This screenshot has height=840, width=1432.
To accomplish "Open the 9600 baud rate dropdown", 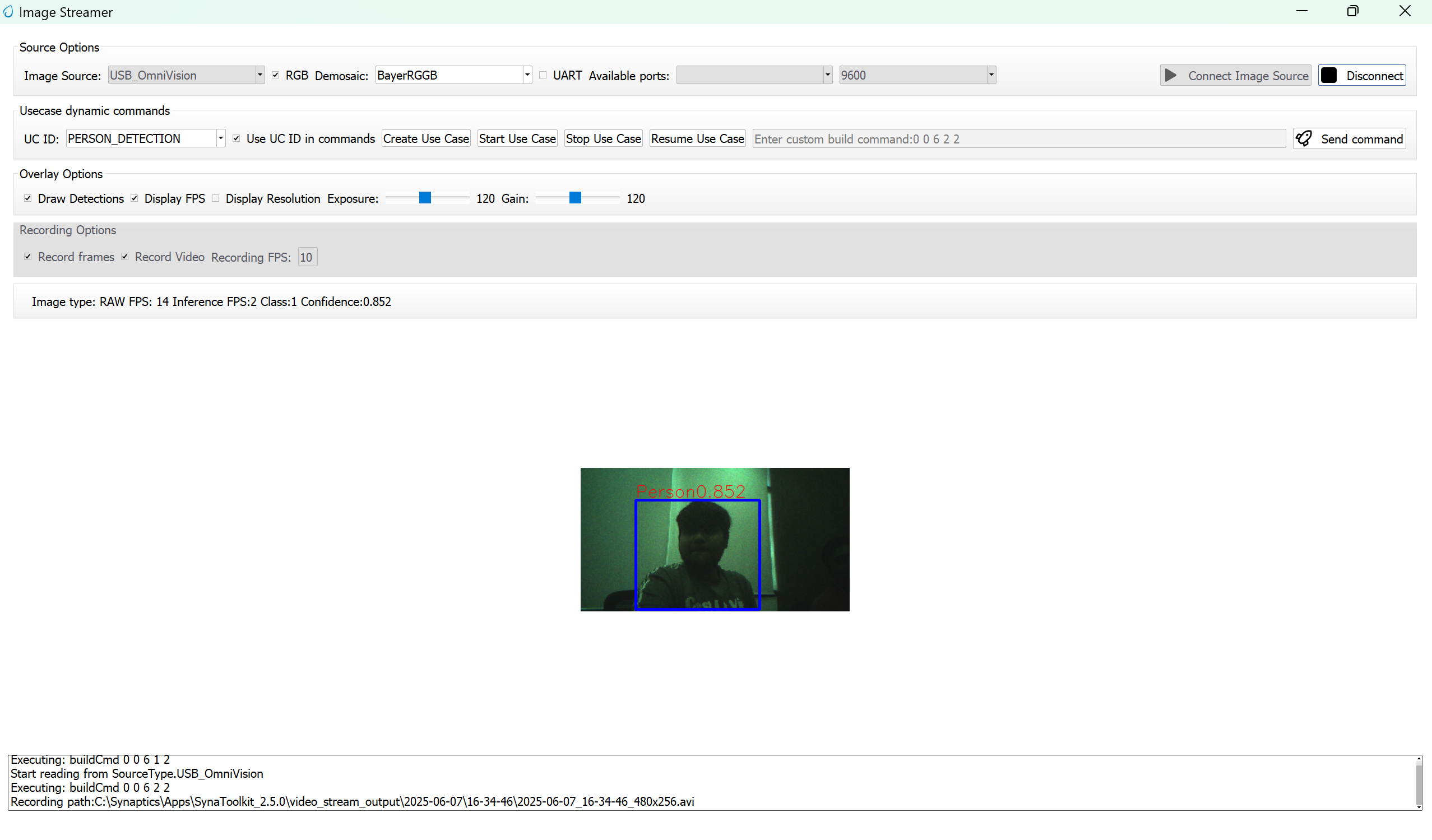I will pyautogui.click(x=991, y=75).
